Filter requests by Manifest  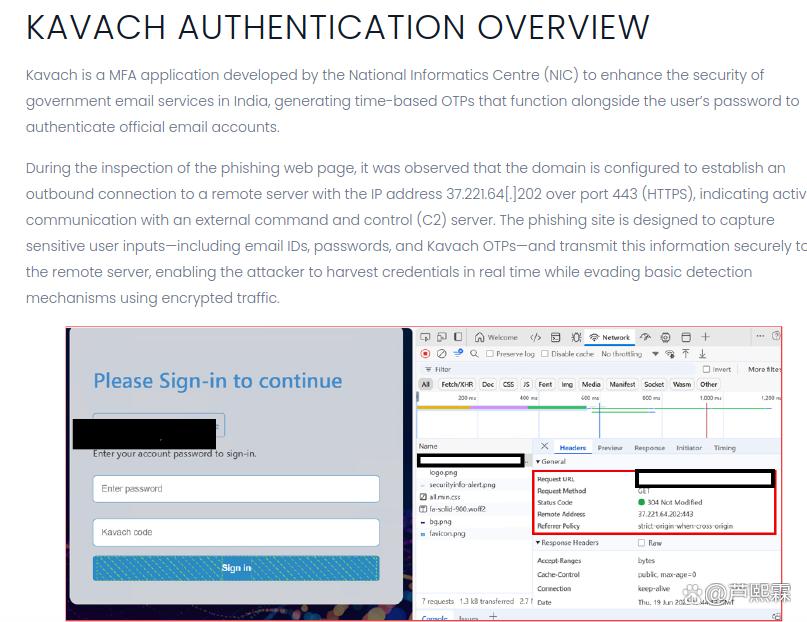pos(622,384)
